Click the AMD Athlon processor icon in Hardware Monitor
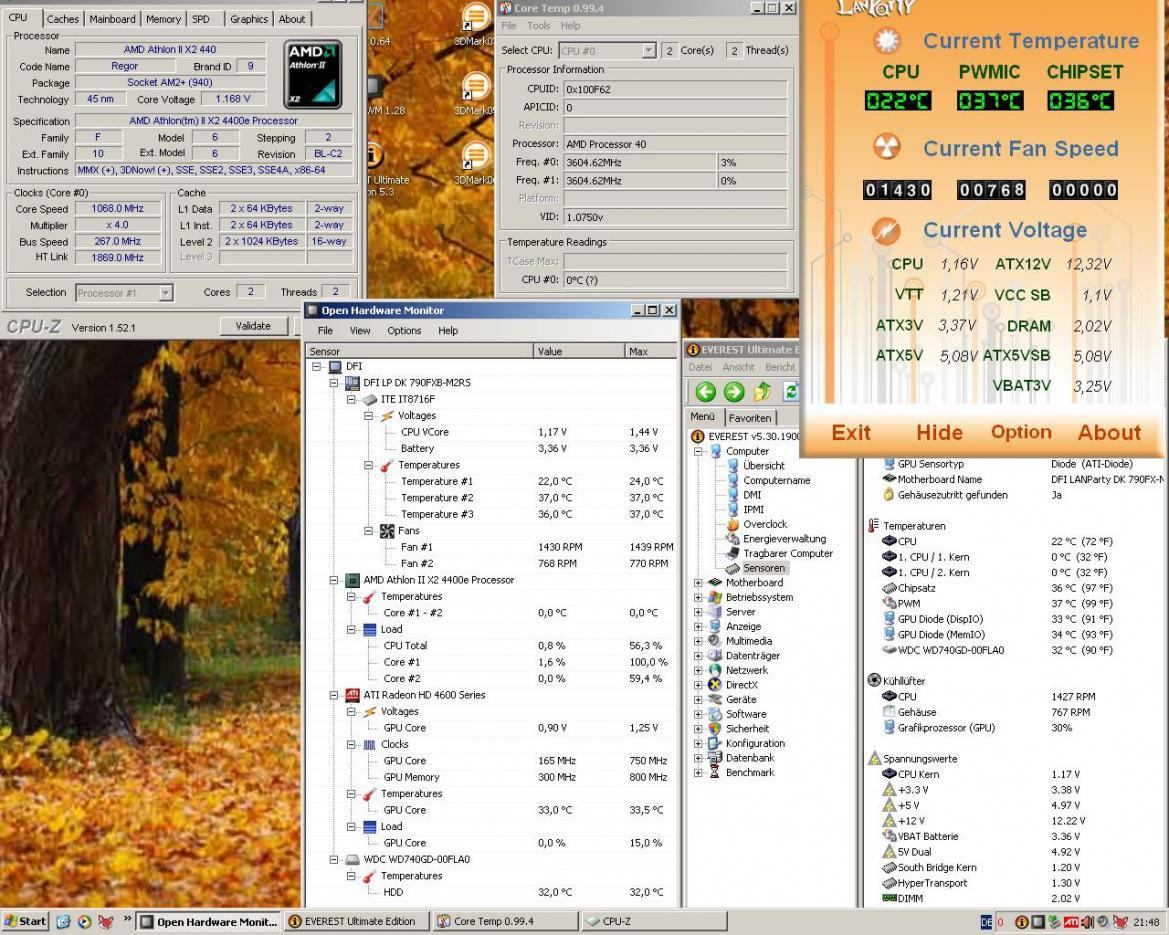Screen dimensions: 1169x935 [x=353, y=580]
